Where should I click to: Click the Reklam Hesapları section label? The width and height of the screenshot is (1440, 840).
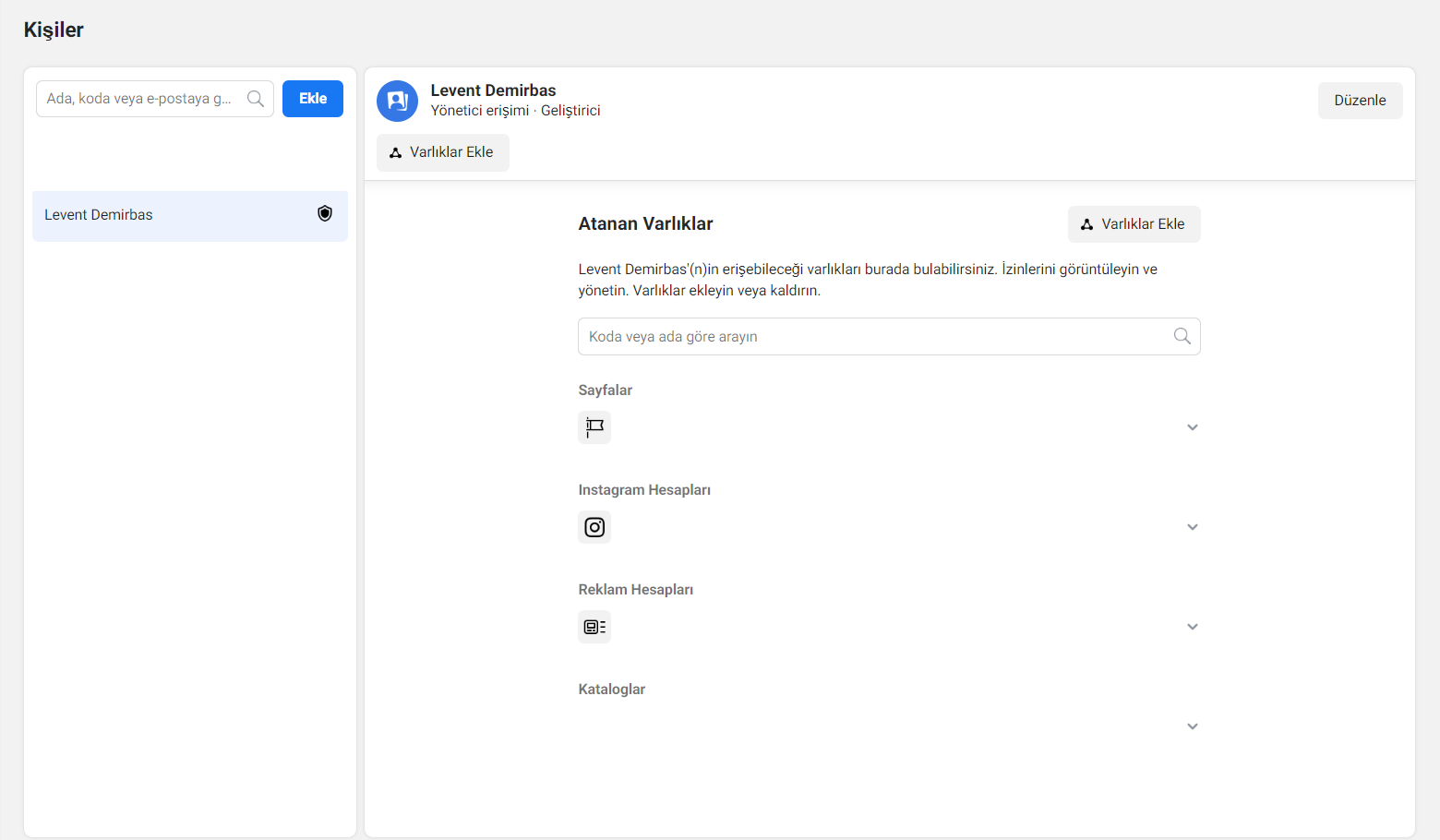click(x=635, y=590)
